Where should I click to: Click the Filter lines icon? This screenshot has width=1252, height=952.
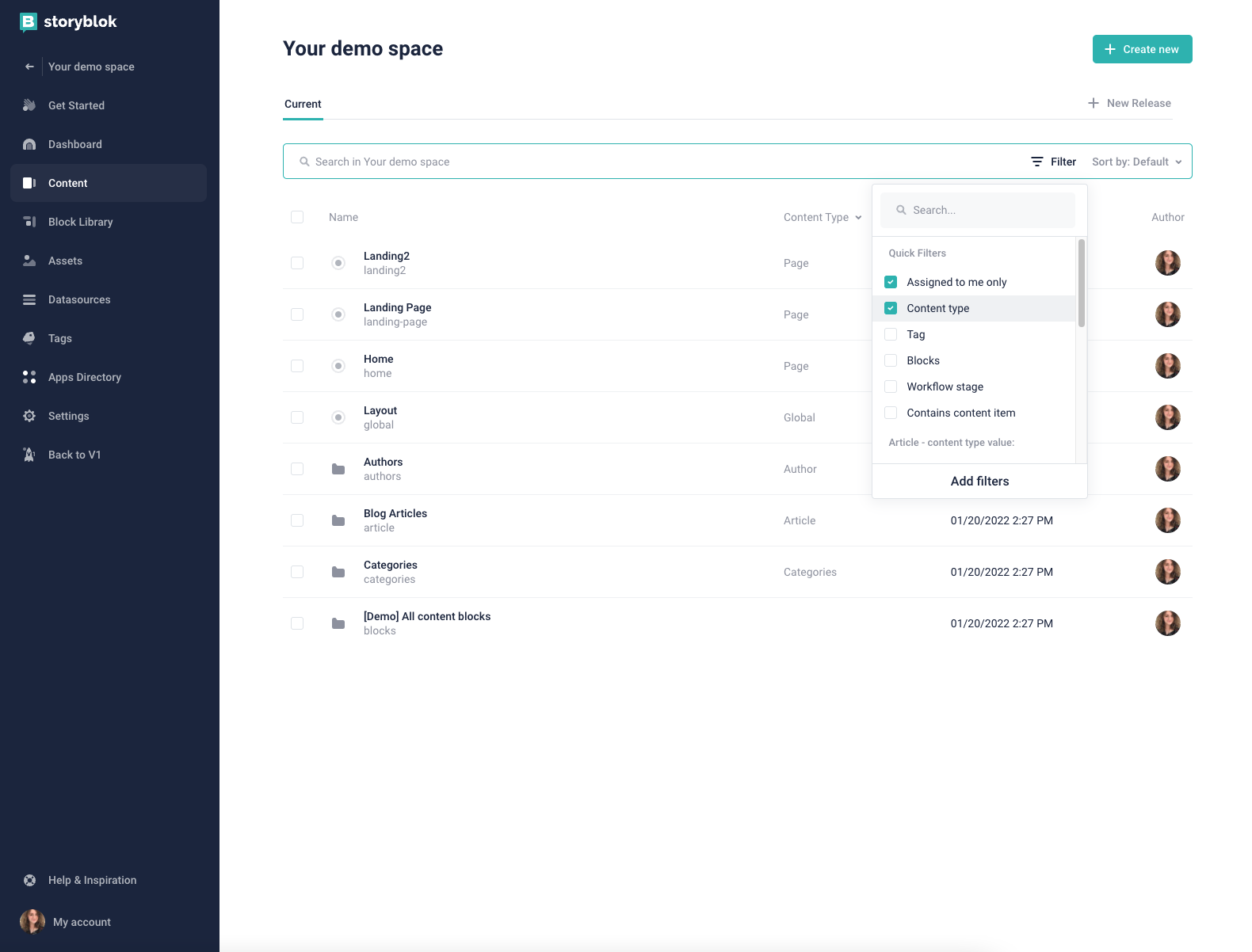[x=1037, y=162]
